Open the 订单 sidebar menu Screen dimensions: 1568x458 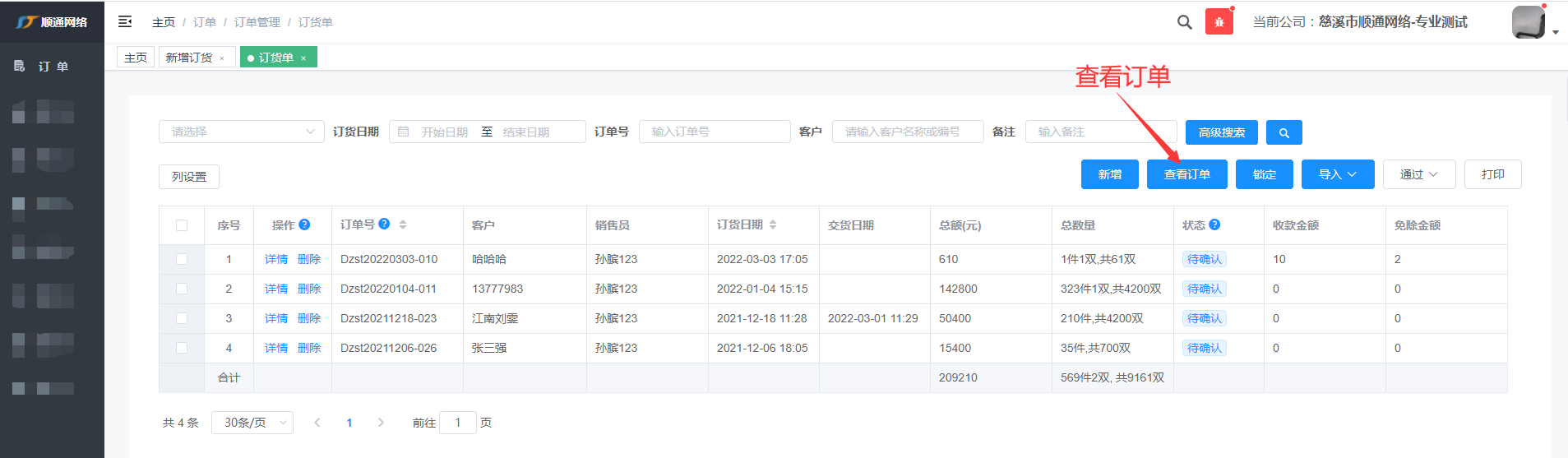[53, 67]
